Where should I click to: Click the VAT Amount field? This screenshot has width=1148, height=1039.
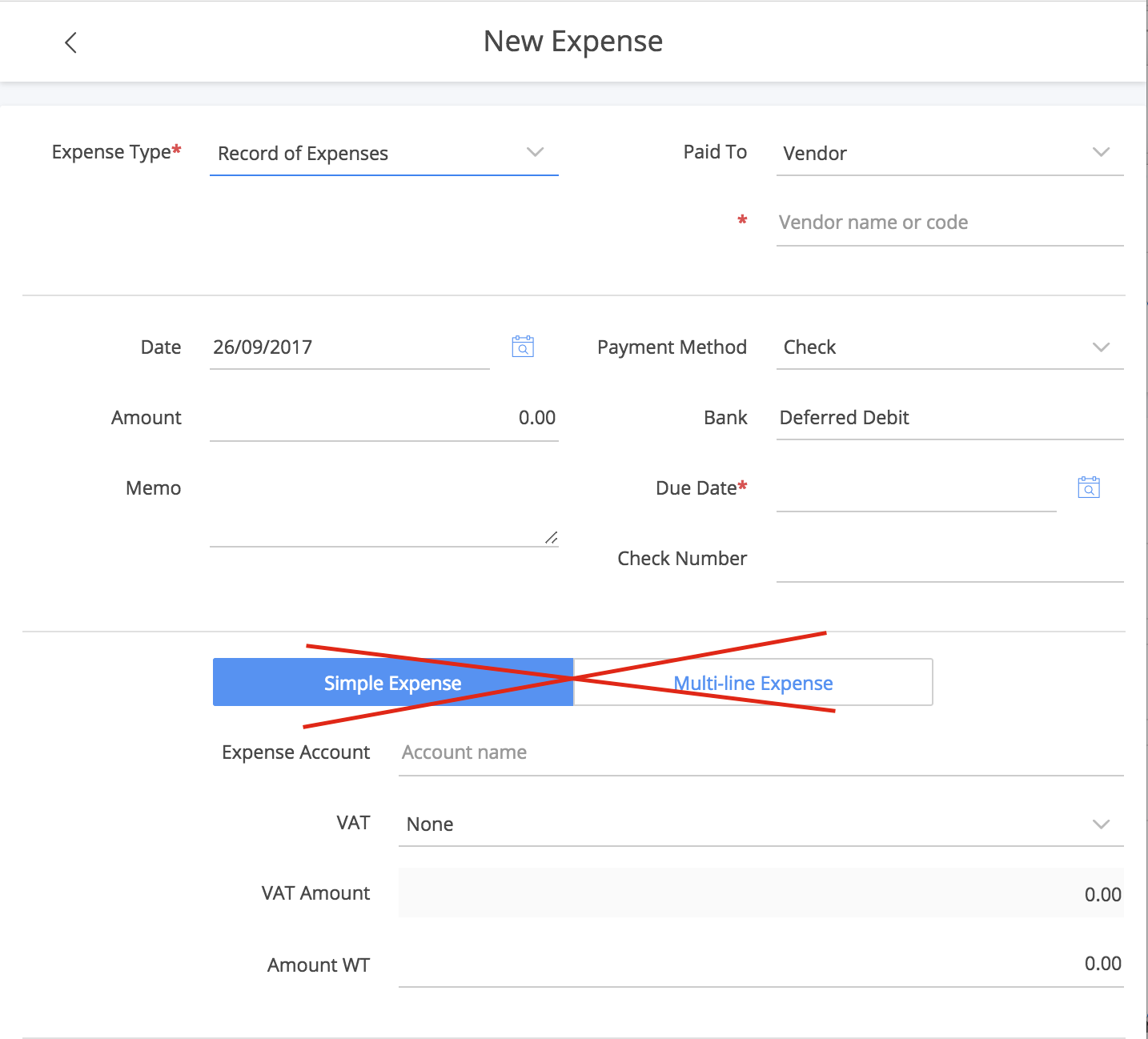761,893
